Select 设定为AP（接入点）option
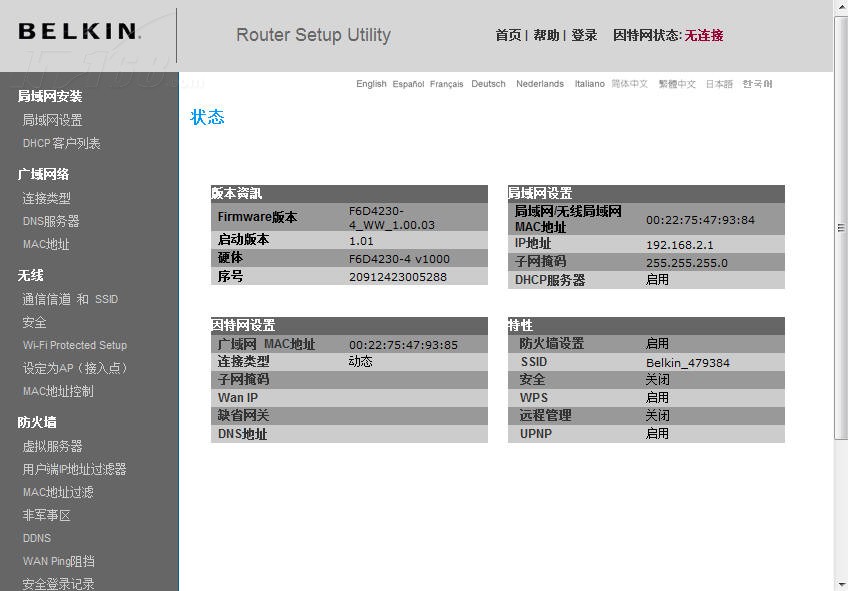848x591 pixels. (x=76, y=368)
